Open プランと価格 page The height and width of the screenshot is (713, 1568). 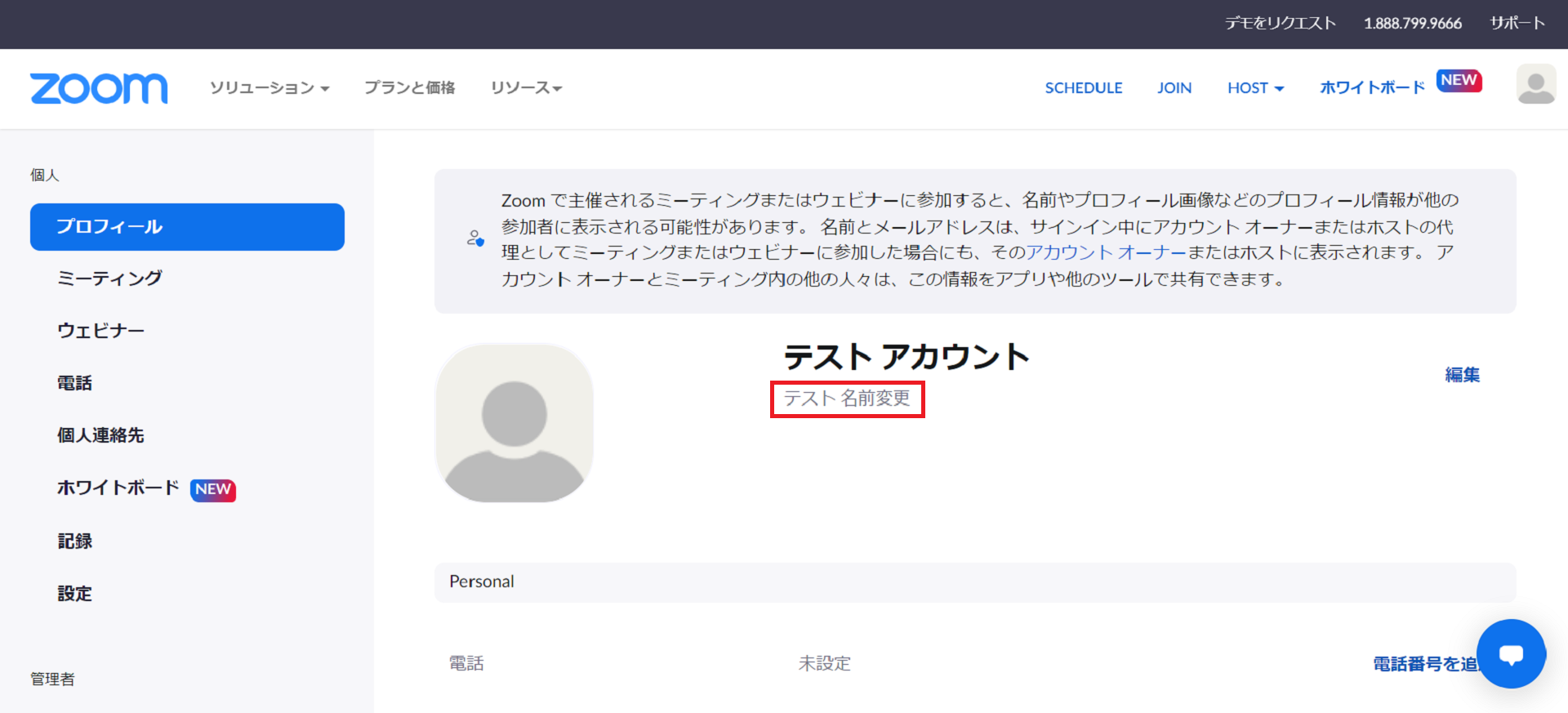pos(409,88)
